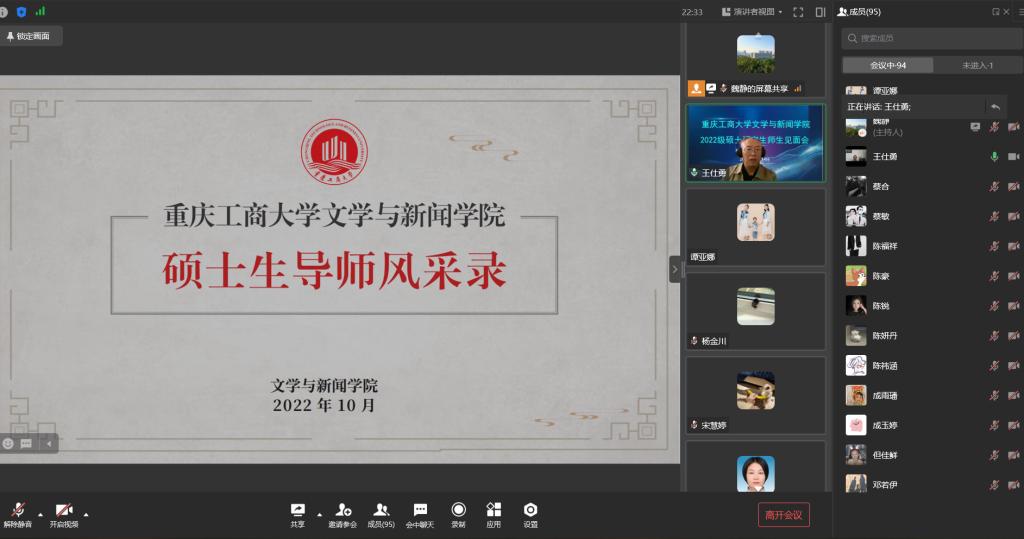
Task: Click the 邀请参会 invite icon
Action: (x=342, y=511)
